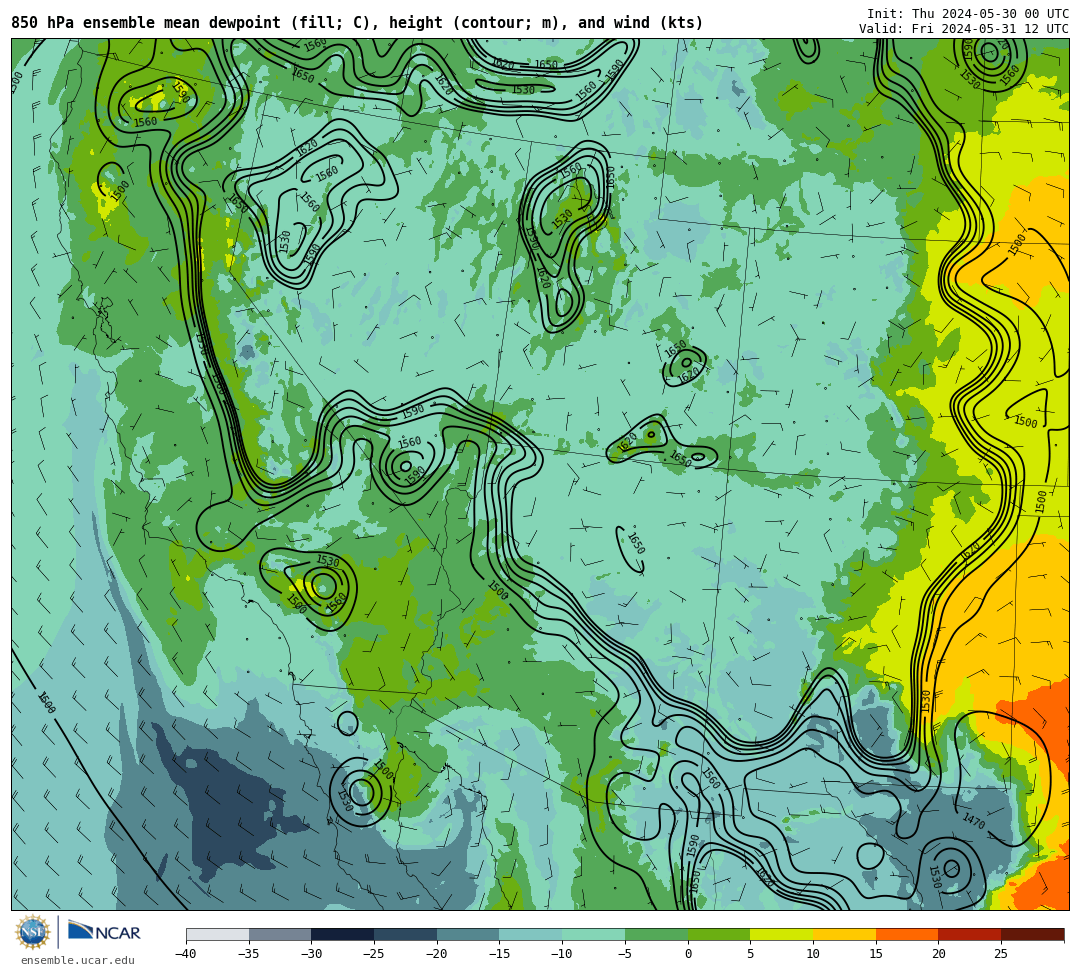Click the dark red 20 to 25 swatch
The height and width of the screenshot is (973, 1080).
click(970, 934)
